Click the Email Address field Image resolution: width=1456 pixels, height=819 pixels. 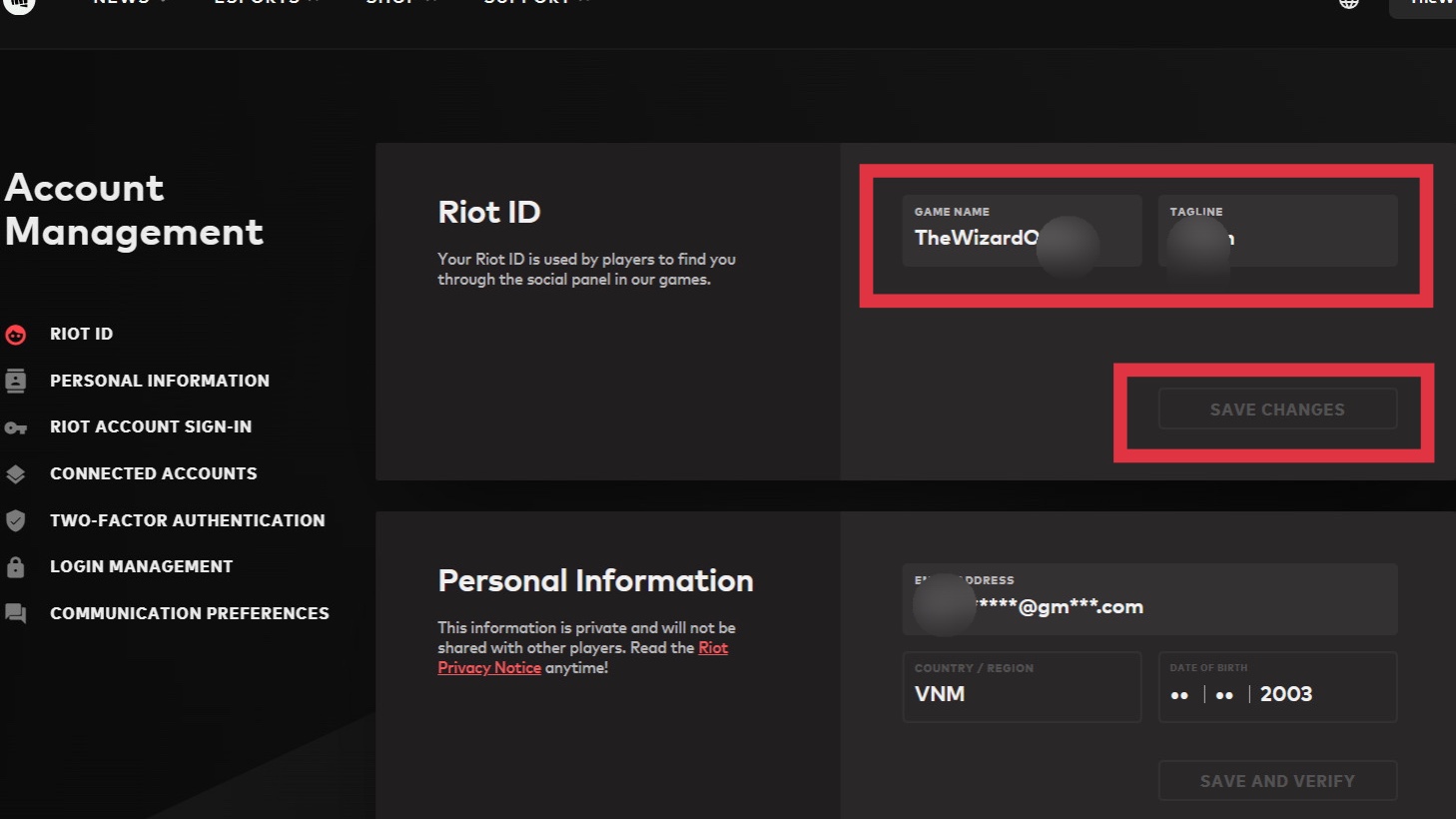coord(1149,599)
